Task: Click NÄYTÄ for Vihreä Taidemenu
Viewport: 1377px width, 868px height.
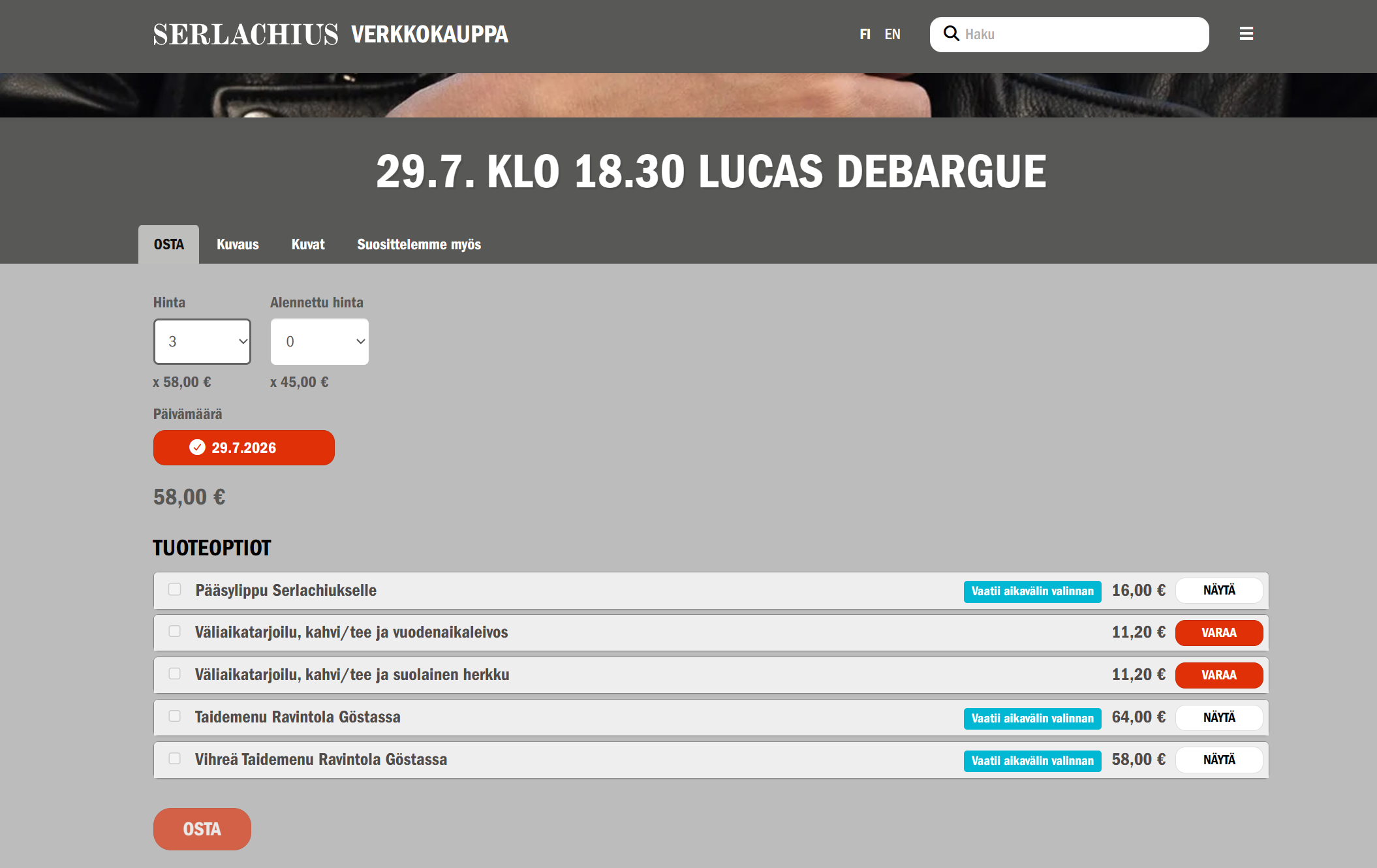Action: (1219, 760)
